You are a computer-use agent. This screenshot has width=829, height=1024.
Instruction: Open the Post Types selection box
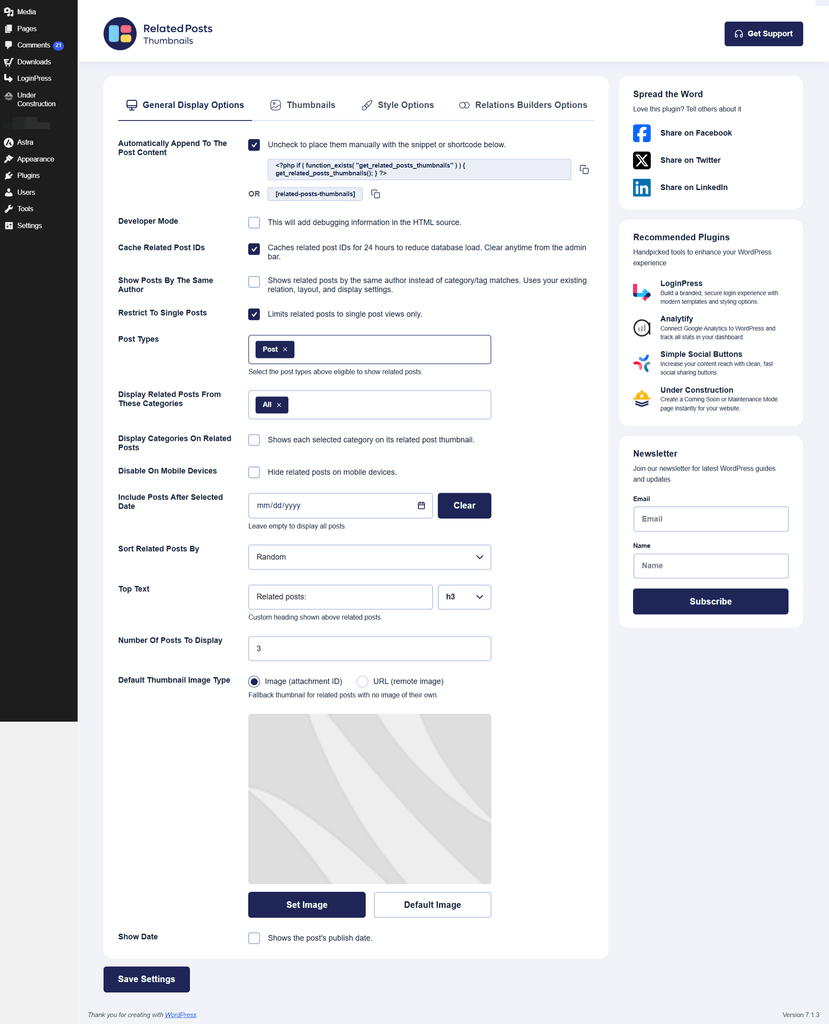(370, 349)
